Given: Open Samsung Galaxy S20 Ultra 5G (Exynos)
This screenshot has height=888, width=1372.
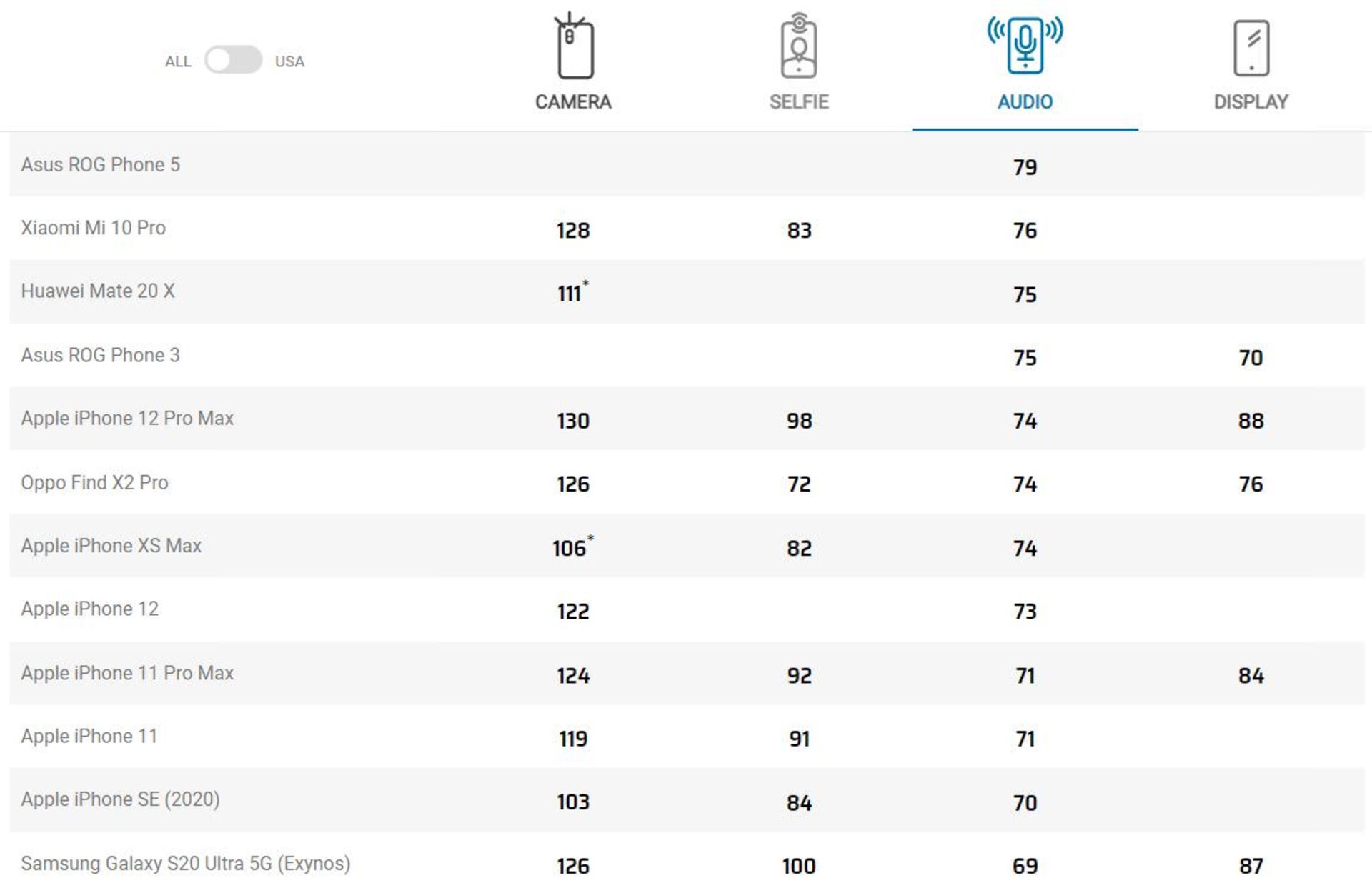Looking at the screenshot, I should pyautogui.click(x=185, y=864).
